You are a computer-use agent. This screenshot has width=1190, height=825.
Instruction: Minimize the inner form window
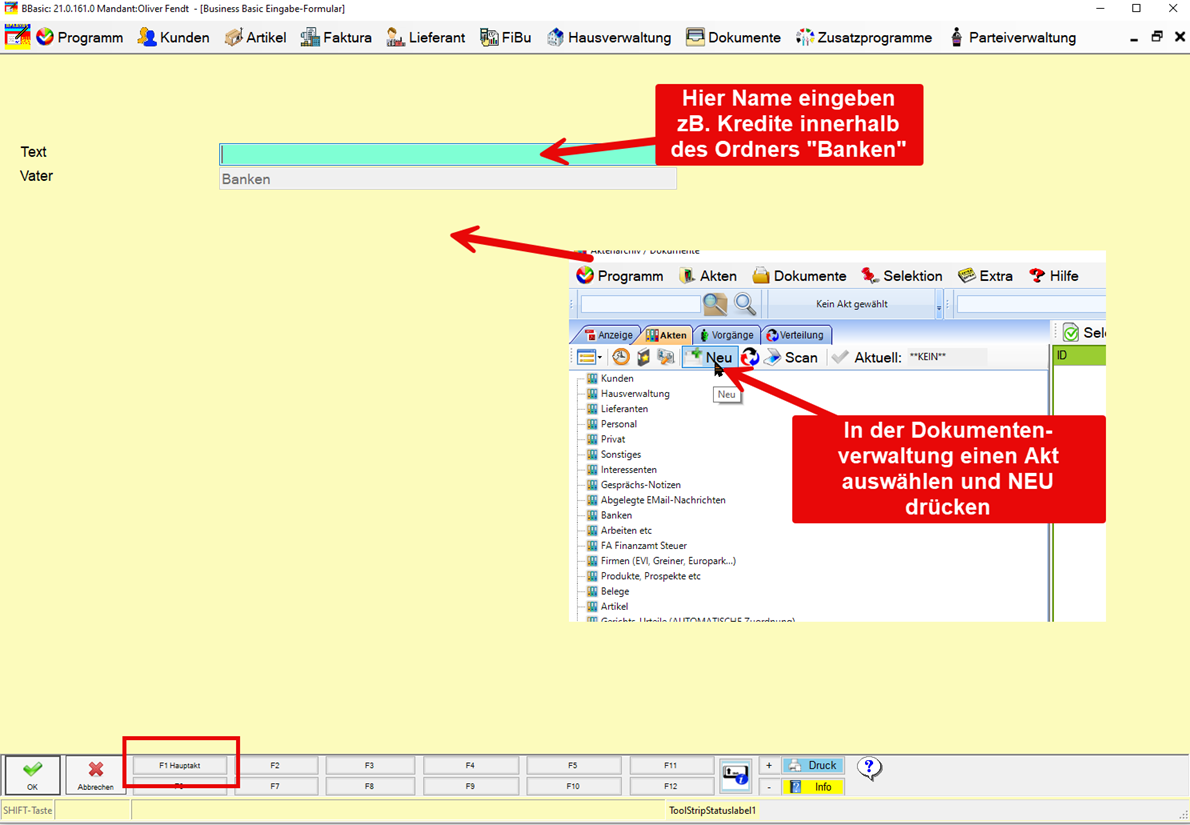[x=1134, y=37]
